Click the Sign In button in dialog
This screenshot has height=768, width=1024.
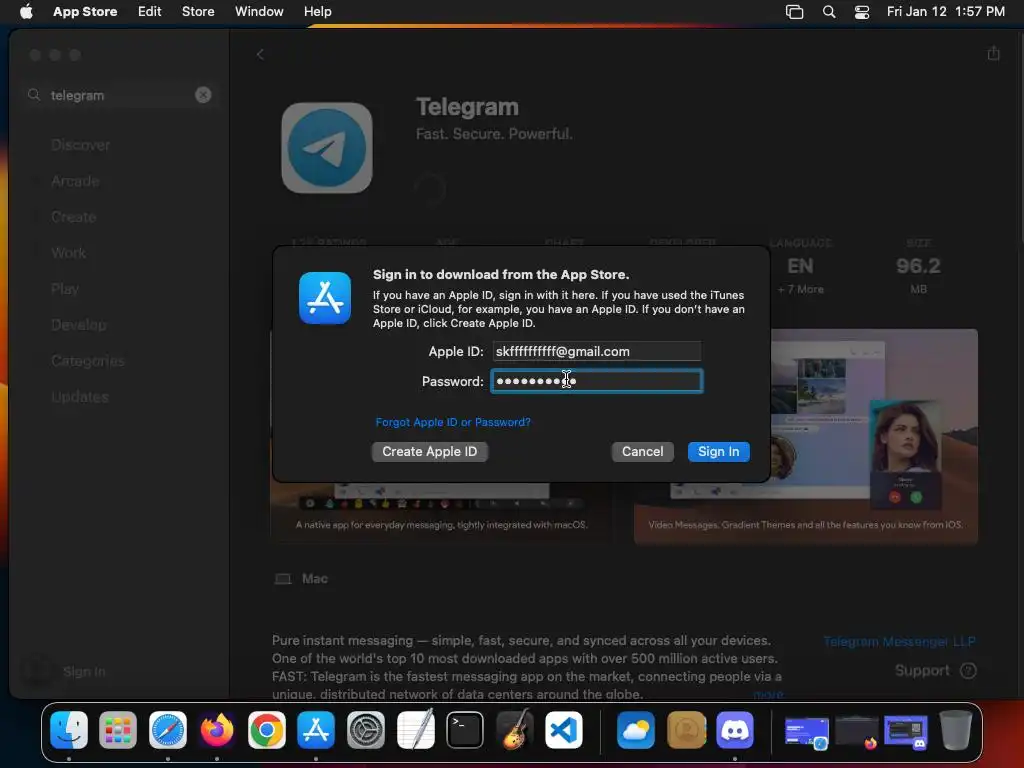(718, 451)
